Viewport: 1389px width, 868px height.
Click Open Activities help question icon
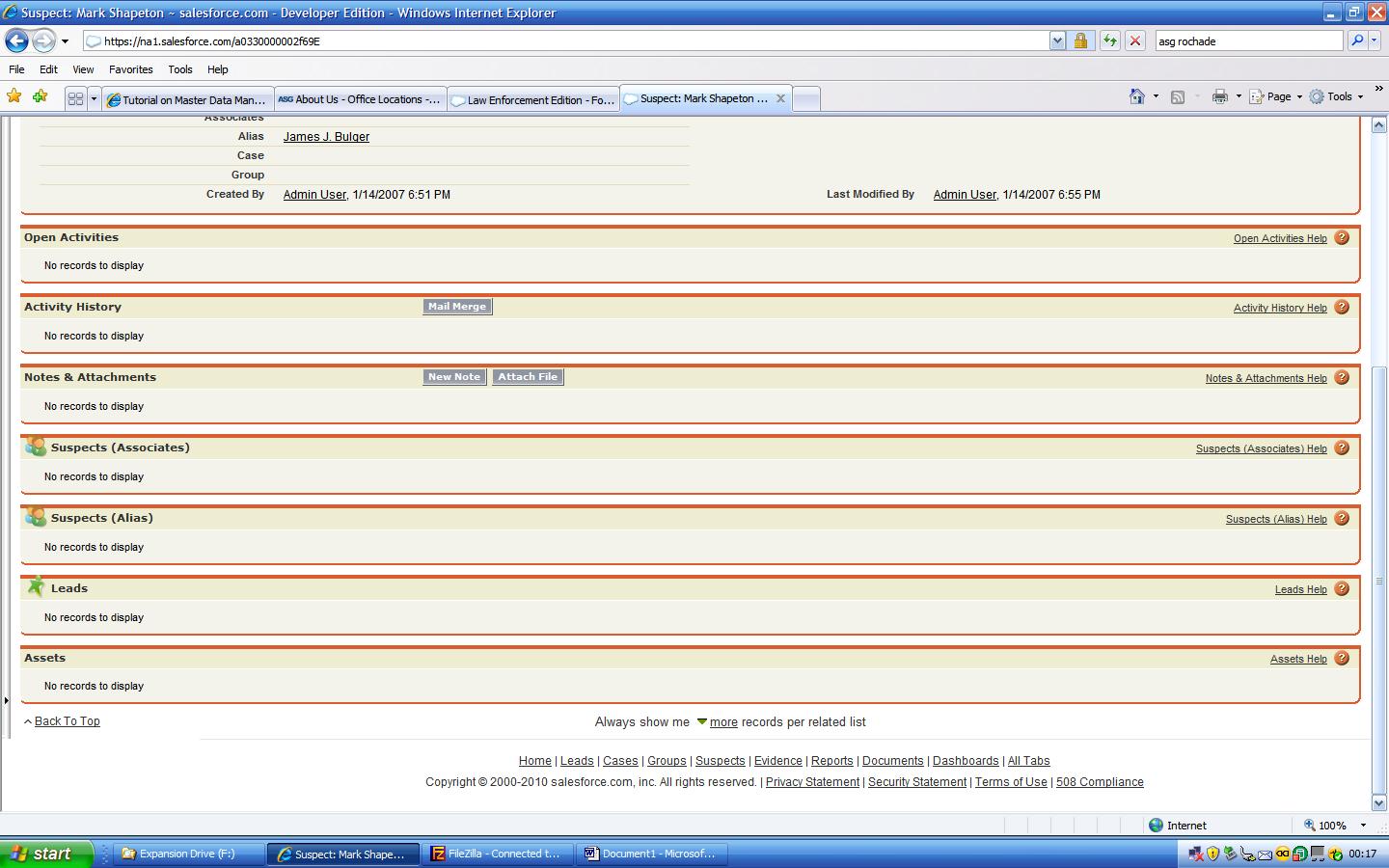(1342, 237)
